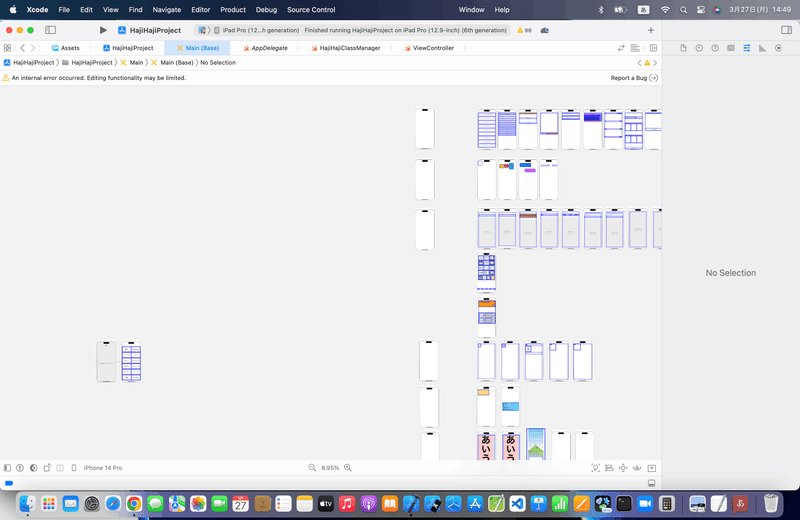The image size is (800, 520).
Task: Open HajiHajiProject root in the jump bar
Action: [x=29, y=63]
